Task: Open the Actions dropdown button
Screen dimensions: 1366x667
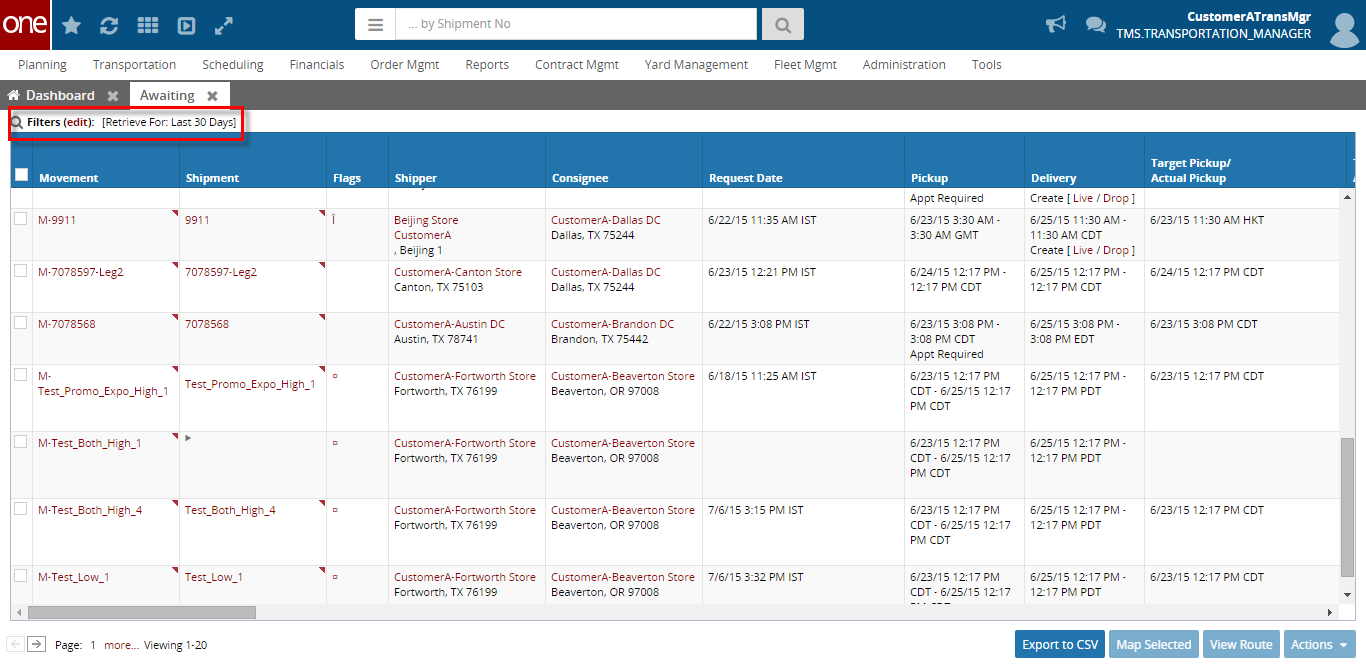Action: pos(1318,645)
